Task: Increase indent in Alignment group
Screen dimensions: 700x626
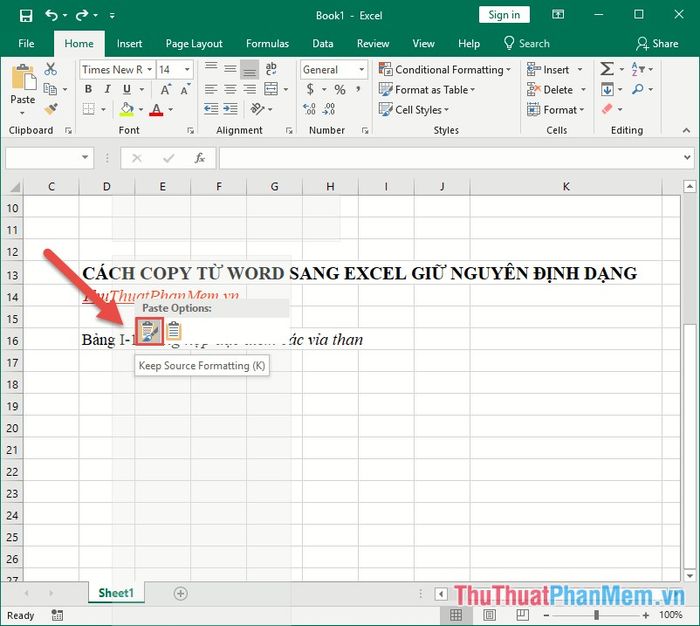Action: point(230,109)
